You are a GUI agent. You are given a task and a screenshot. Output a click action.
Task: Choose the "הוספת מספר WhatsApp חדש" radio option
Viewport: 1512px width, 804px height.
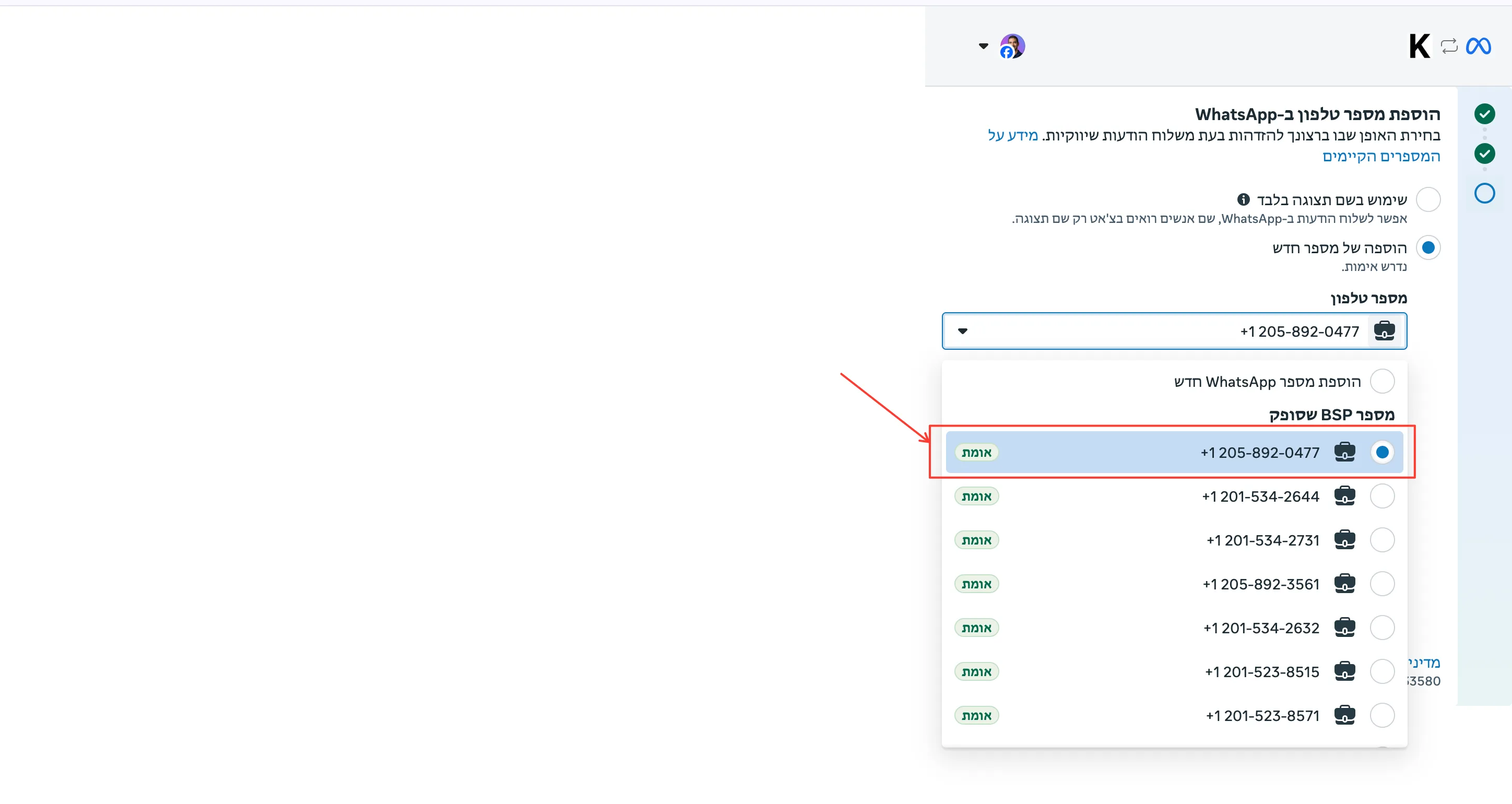1381,382
